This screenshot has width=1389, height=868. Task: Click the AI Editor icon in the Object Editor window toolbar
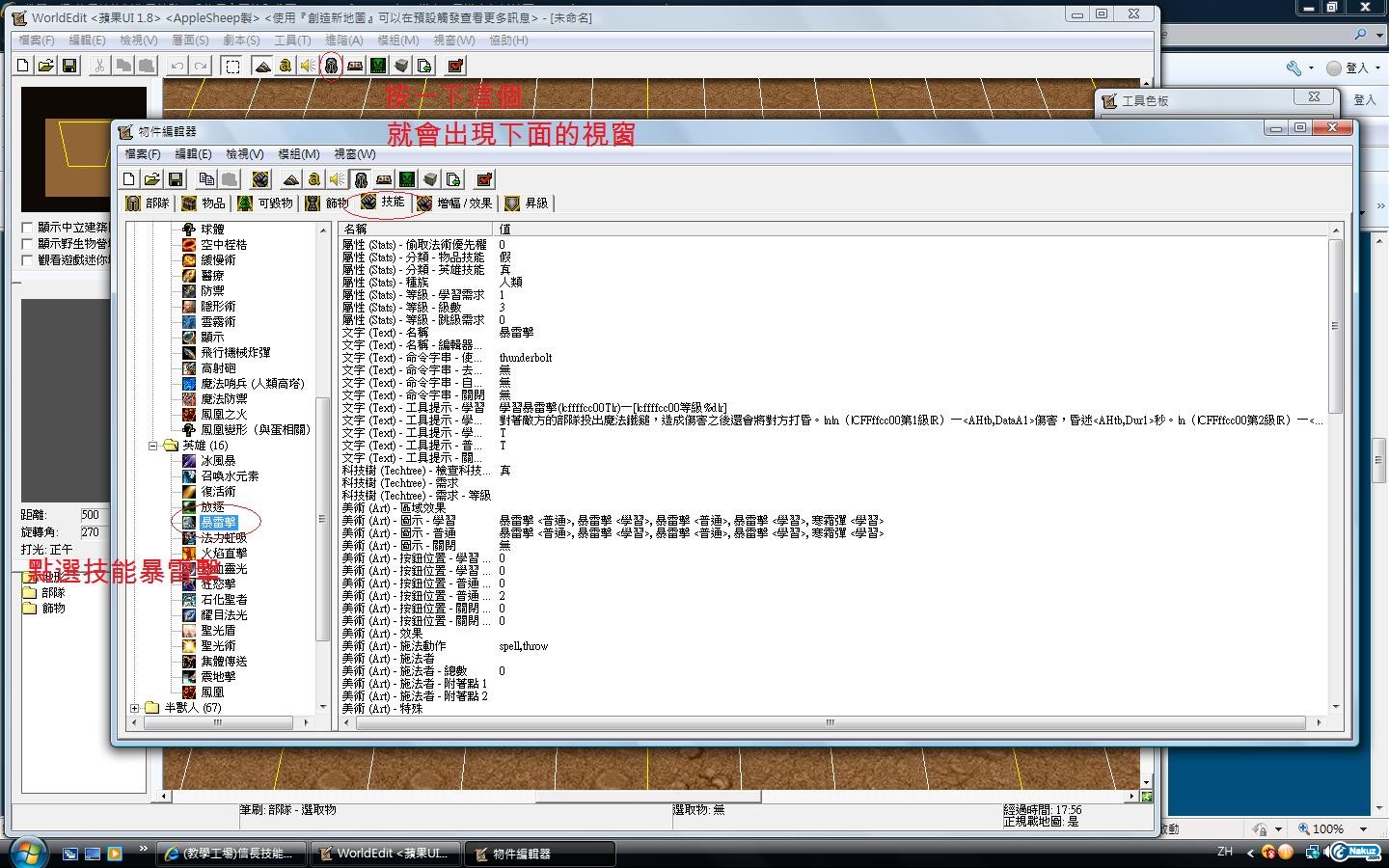click(407, 179)
